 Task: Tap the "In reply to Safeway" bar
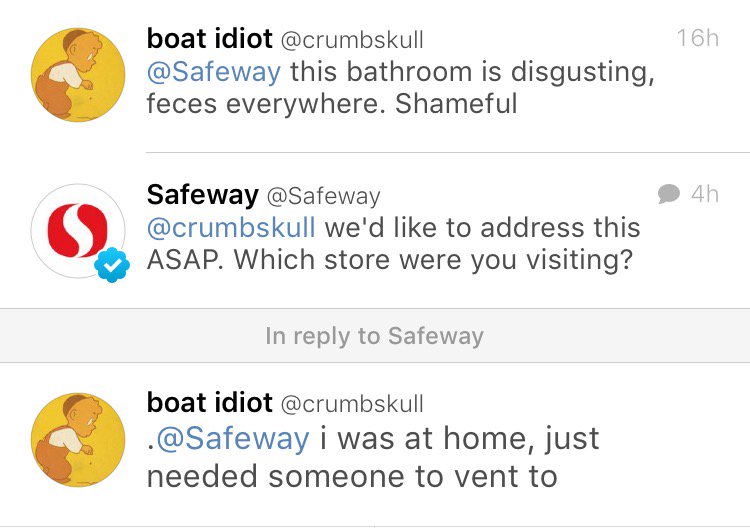[x=375, y=336]
